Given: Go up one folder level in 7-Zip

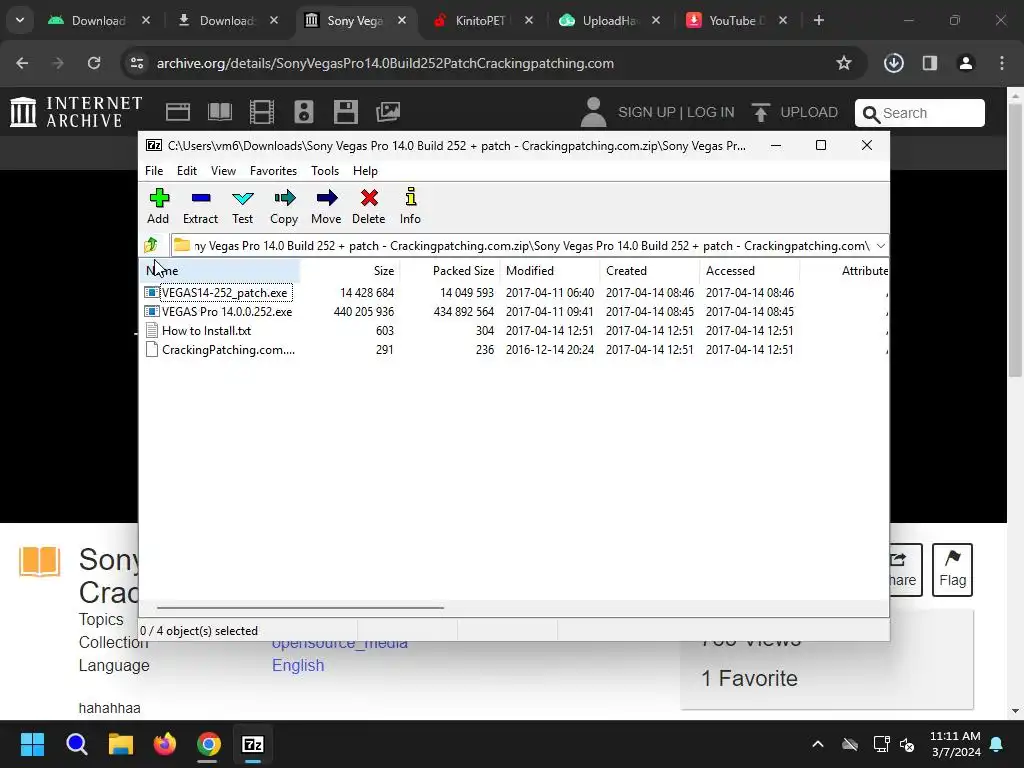Looking at the screenshot, I should coord(151,246).
